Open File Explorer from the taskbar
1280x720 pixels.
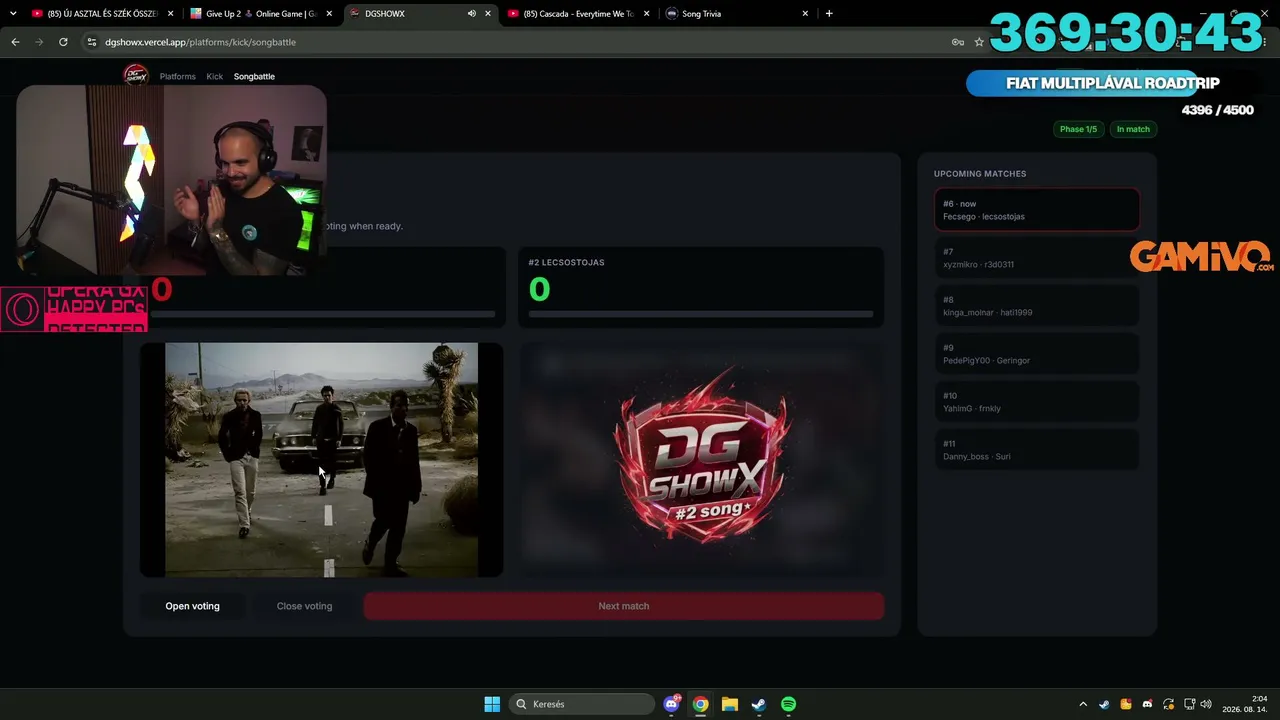[730, 704]
